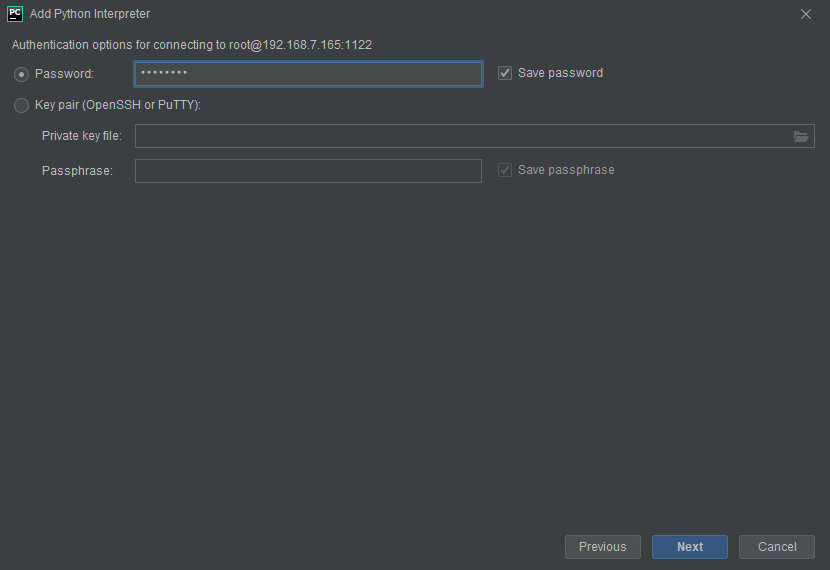Click the authentication options header text
Viewport: 830px width, 570px height.
(x=192, y=45)
